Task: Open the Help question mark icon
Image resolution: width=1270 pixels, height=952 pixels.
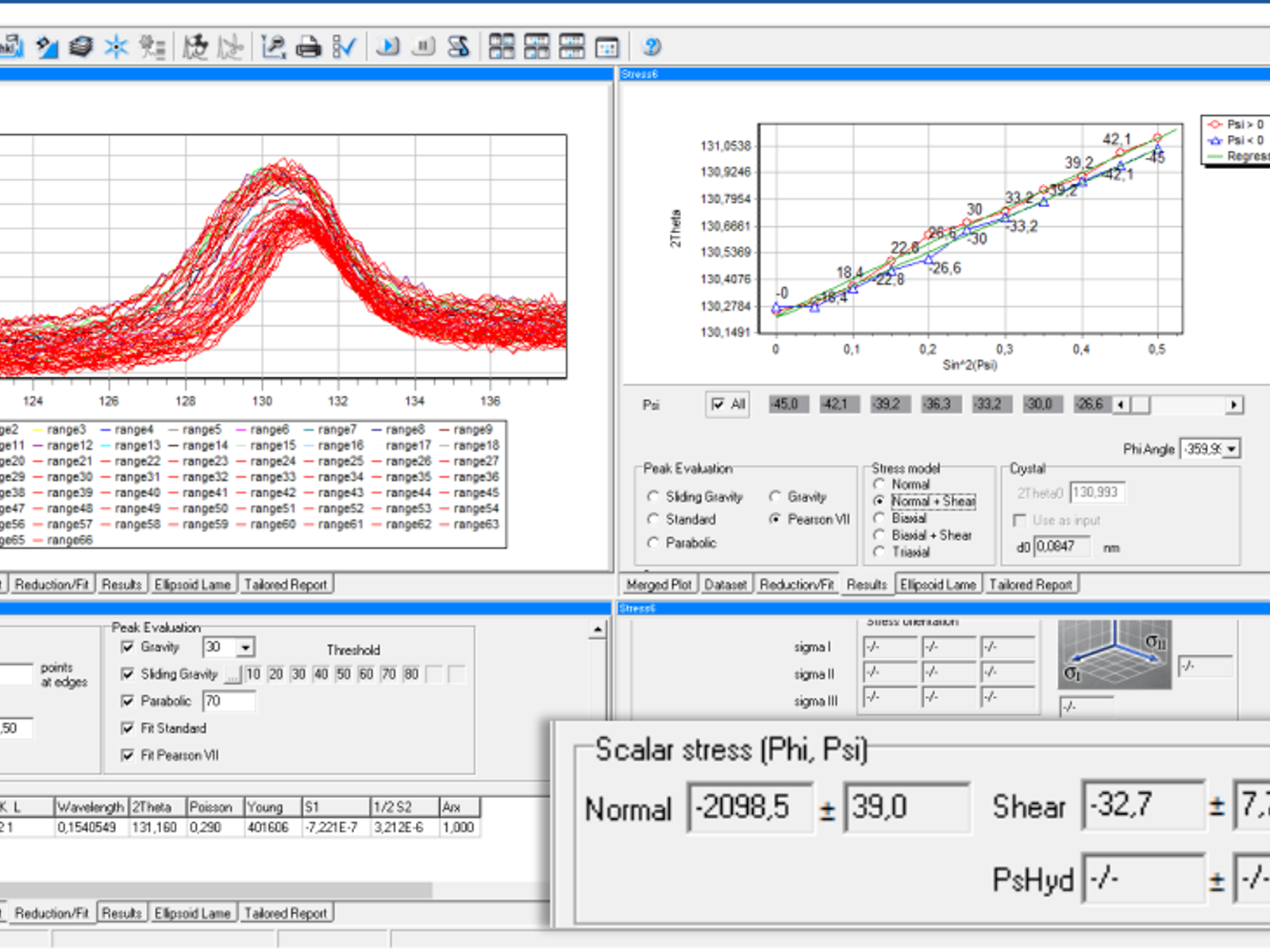Action: coord(651,47)
